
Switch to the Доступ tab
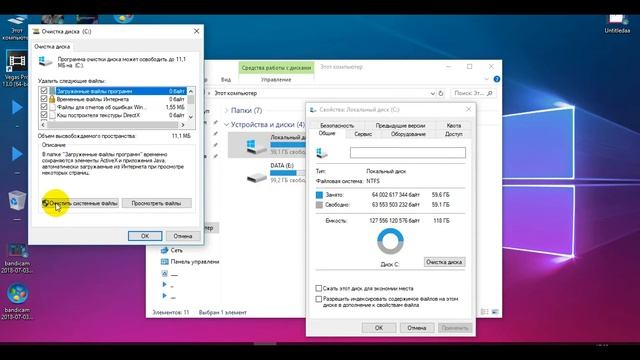(453, 134)
